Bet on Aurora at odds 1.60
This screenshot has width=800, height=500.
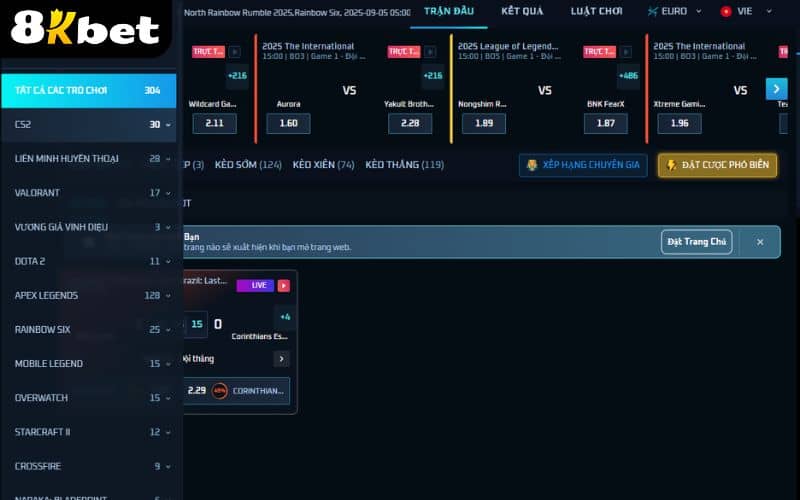pyautogui.click(x=288, y=123)
